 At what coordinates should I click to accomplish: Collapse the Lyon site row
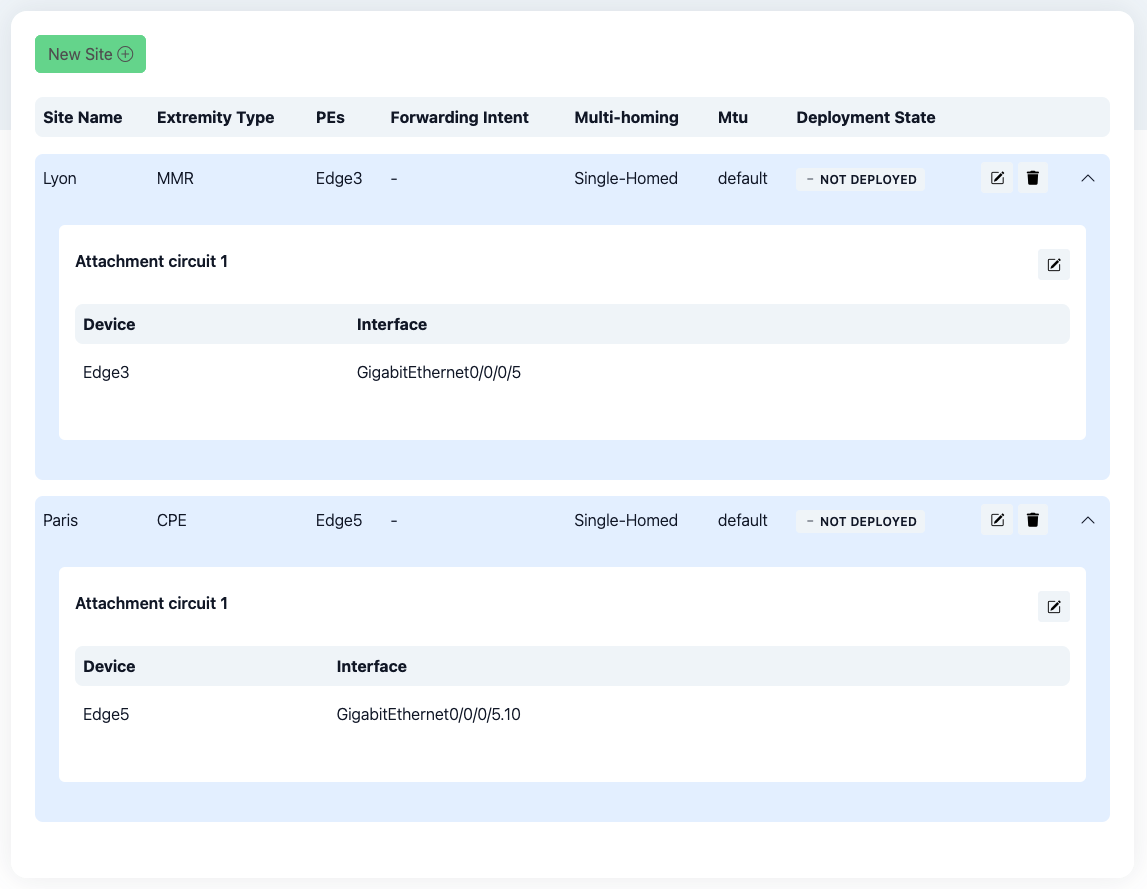click(1088, 178)
